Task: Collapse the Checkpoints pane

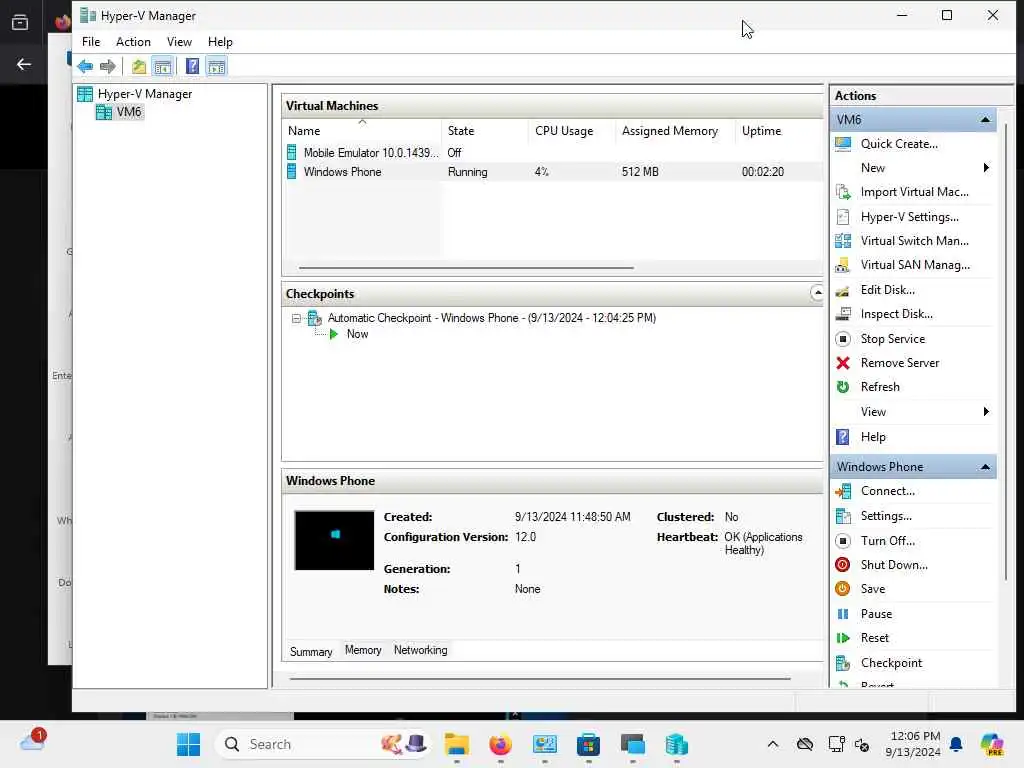Action: click(x=817, y=293)
